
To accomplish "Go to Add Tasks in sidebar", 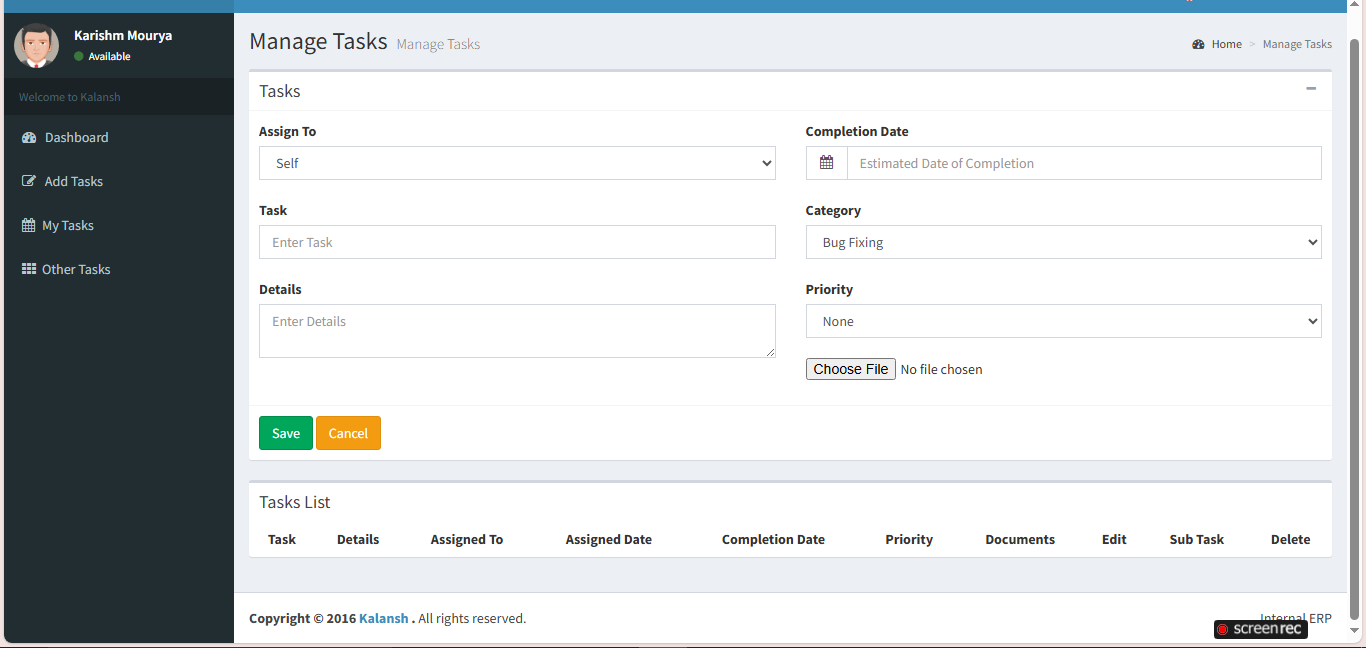I will [119, 181].
